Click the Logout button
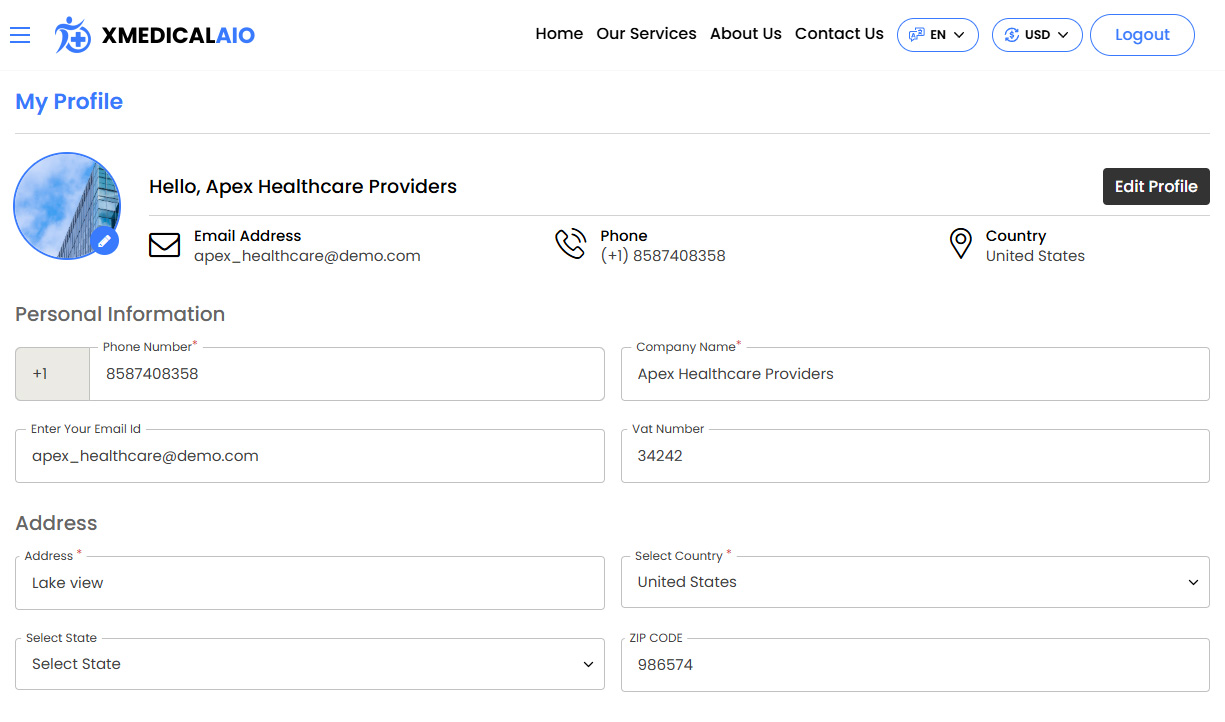 tap(1141, 35)
